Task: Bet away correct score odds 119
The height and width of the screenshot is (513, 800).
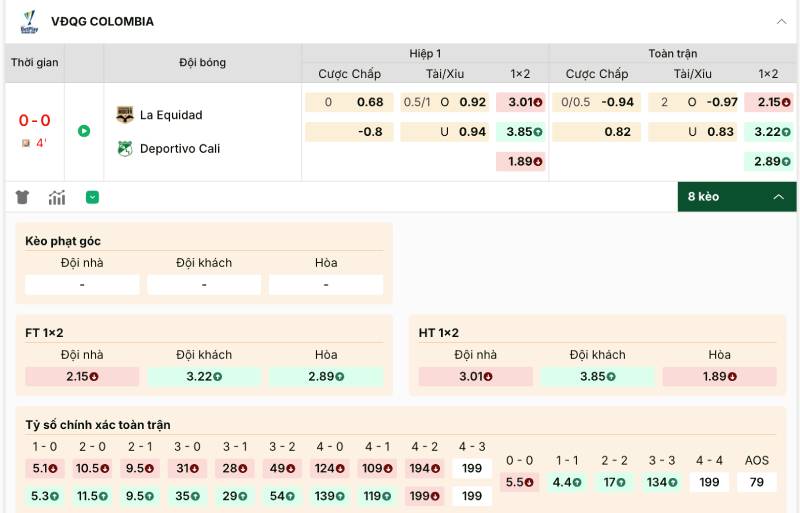Action: pos(377,496)
